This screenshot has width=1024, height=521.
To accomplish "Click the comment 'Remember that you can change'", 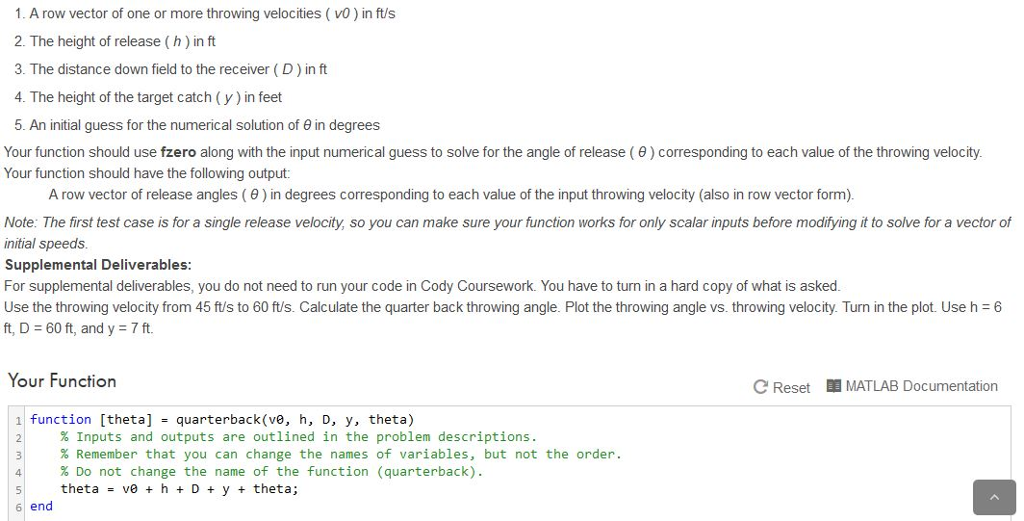I will pyautogui.click(x=340, y=454).
